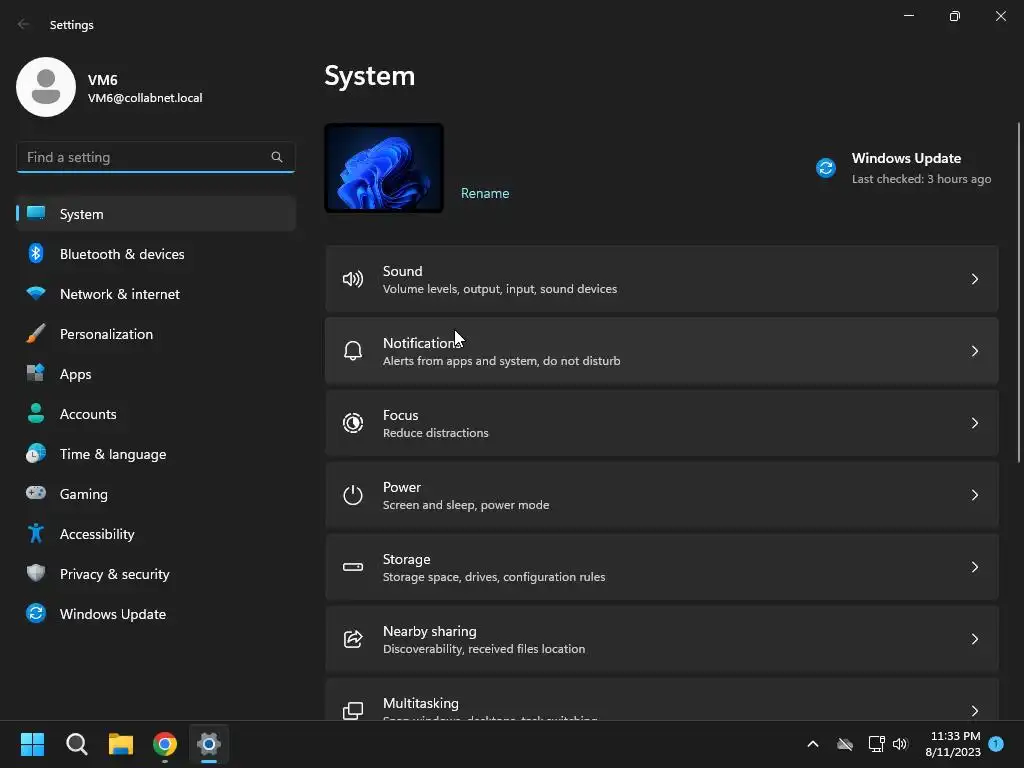
Task: Click the Accounts person icon in sidebar
Action: pos(36,413)
